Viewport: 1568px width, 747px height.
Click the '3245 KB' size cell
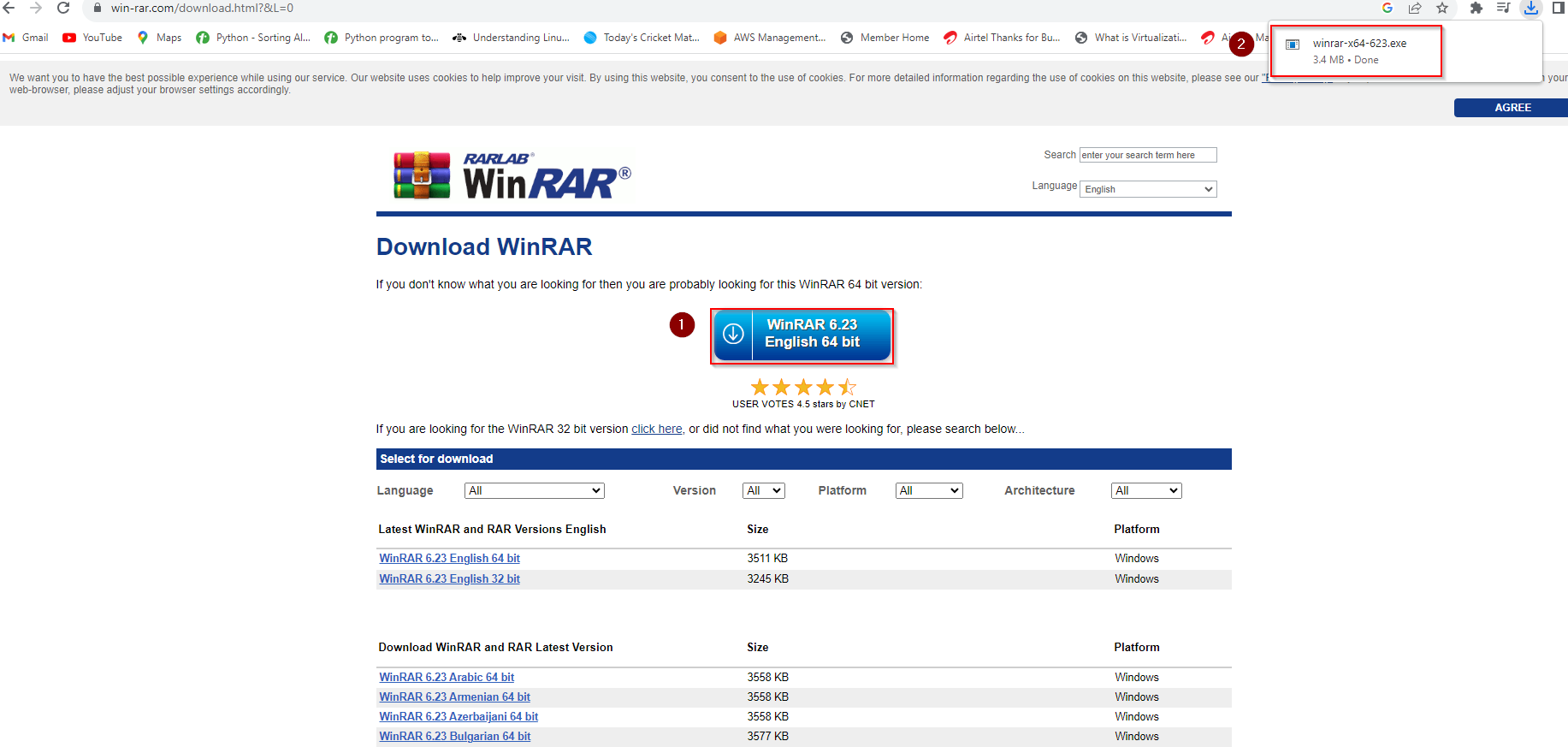767,578
